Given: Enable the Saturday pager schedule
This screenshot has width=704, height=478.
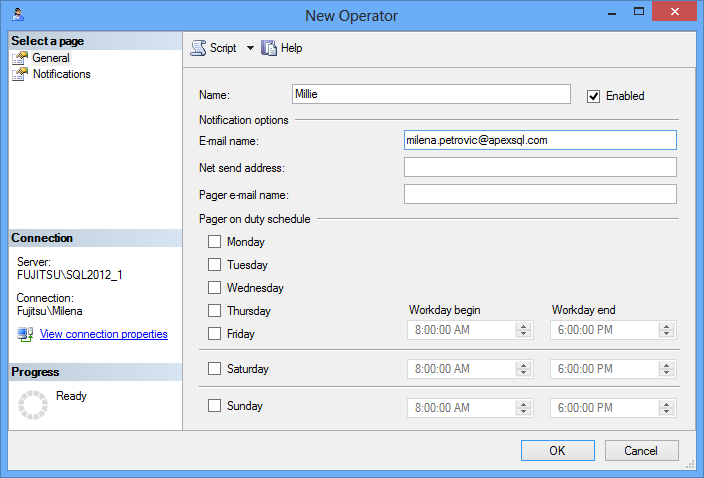Looking at the screenshot, I should click(x=214, y=369).
